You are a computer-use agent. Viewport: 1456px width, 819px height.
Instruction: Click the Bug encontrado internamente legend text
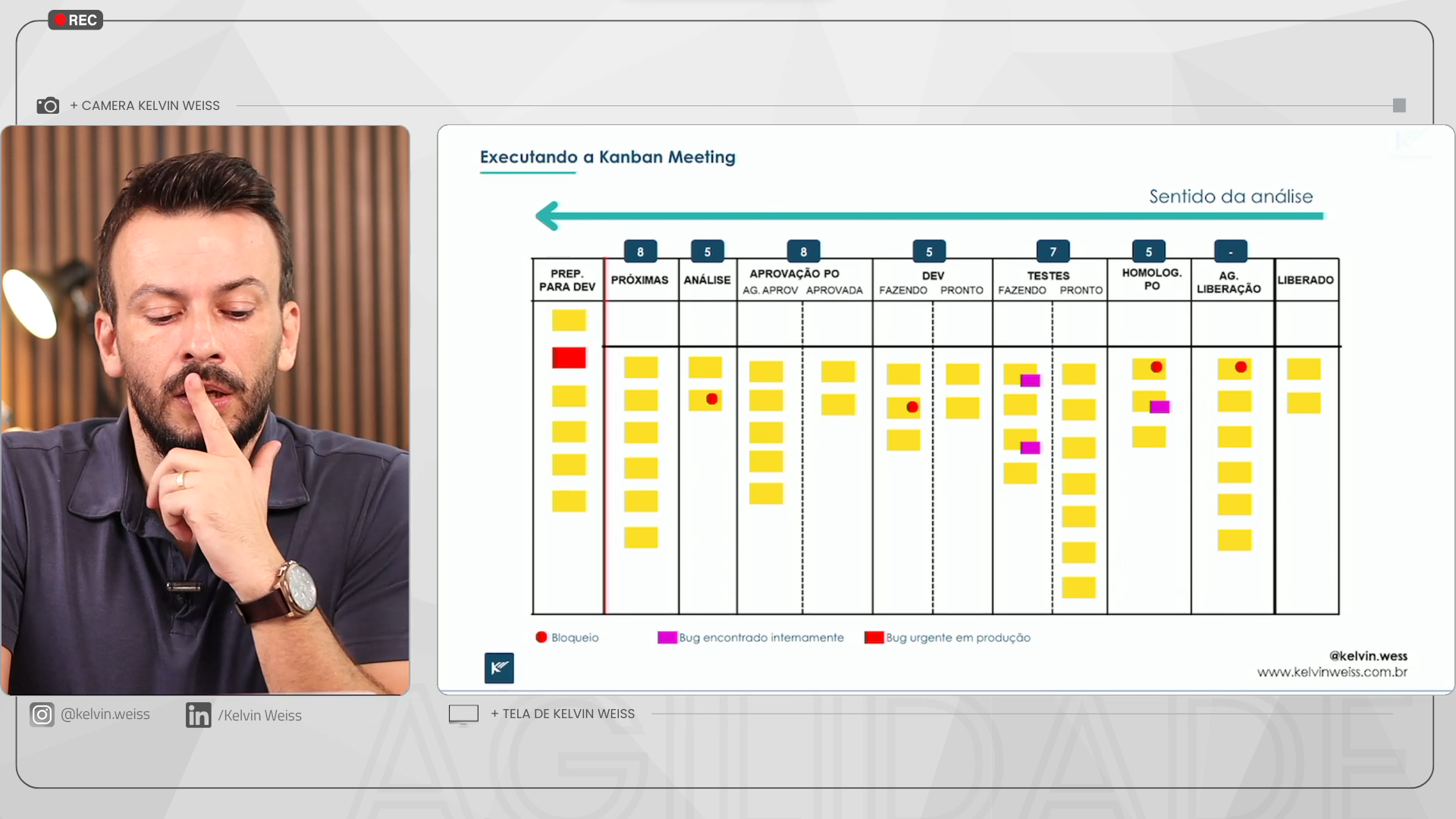pos(761,638)
